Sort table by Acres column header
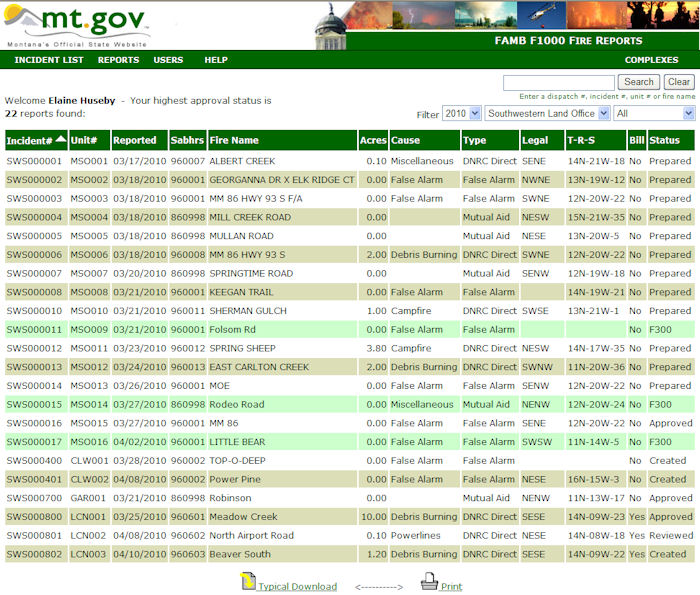 [x=373, y=141]
